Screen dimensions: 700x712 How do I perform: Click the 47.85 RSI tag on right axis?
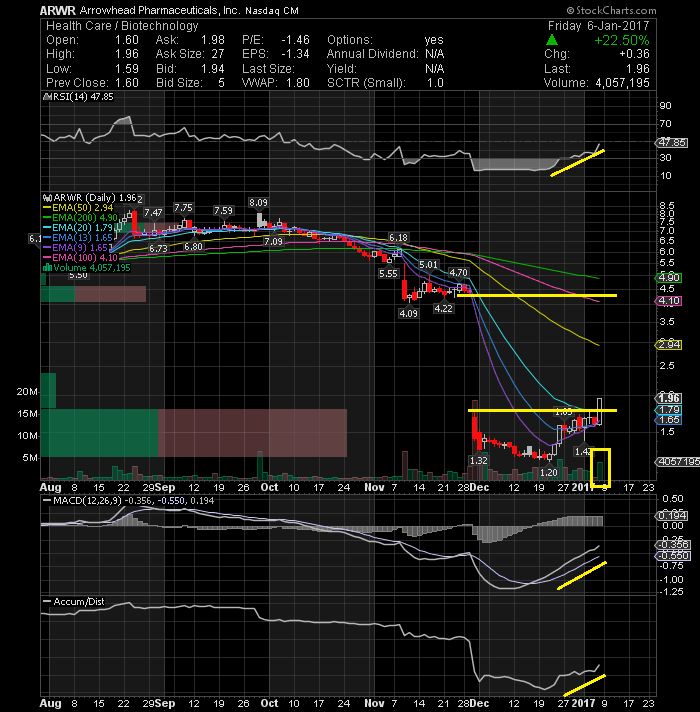(x=673, y=143)
